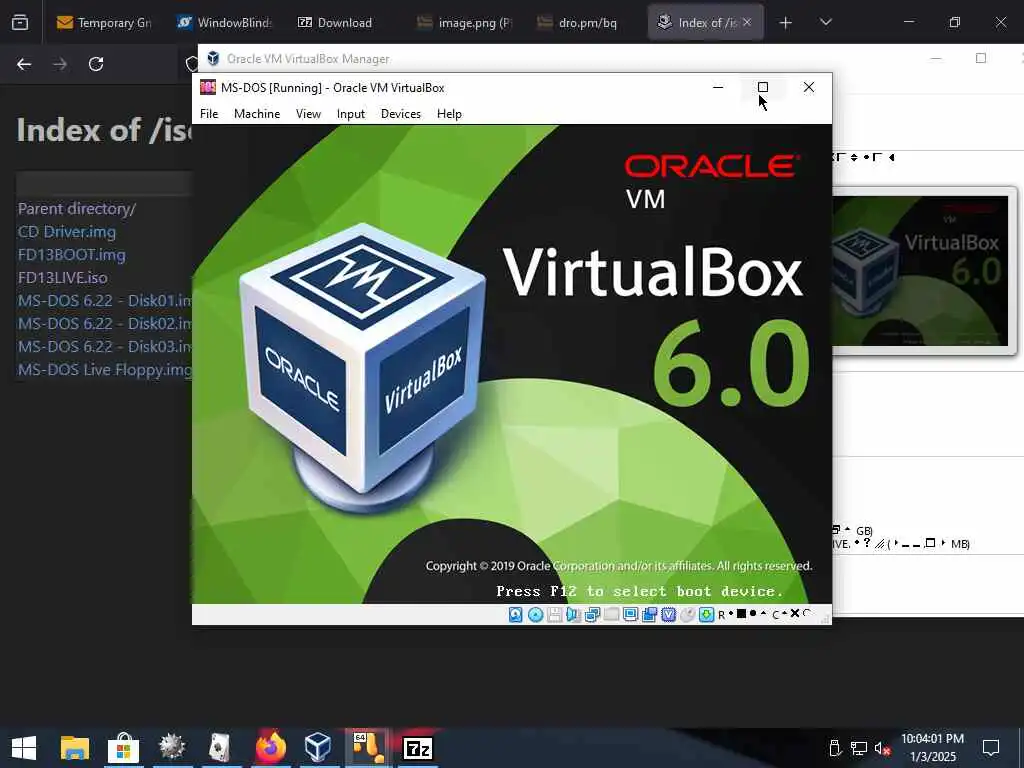1024x768 pixels.
Task: Download the CD Driver.img file
Action: pyautogui.click(x=67, y=232)
